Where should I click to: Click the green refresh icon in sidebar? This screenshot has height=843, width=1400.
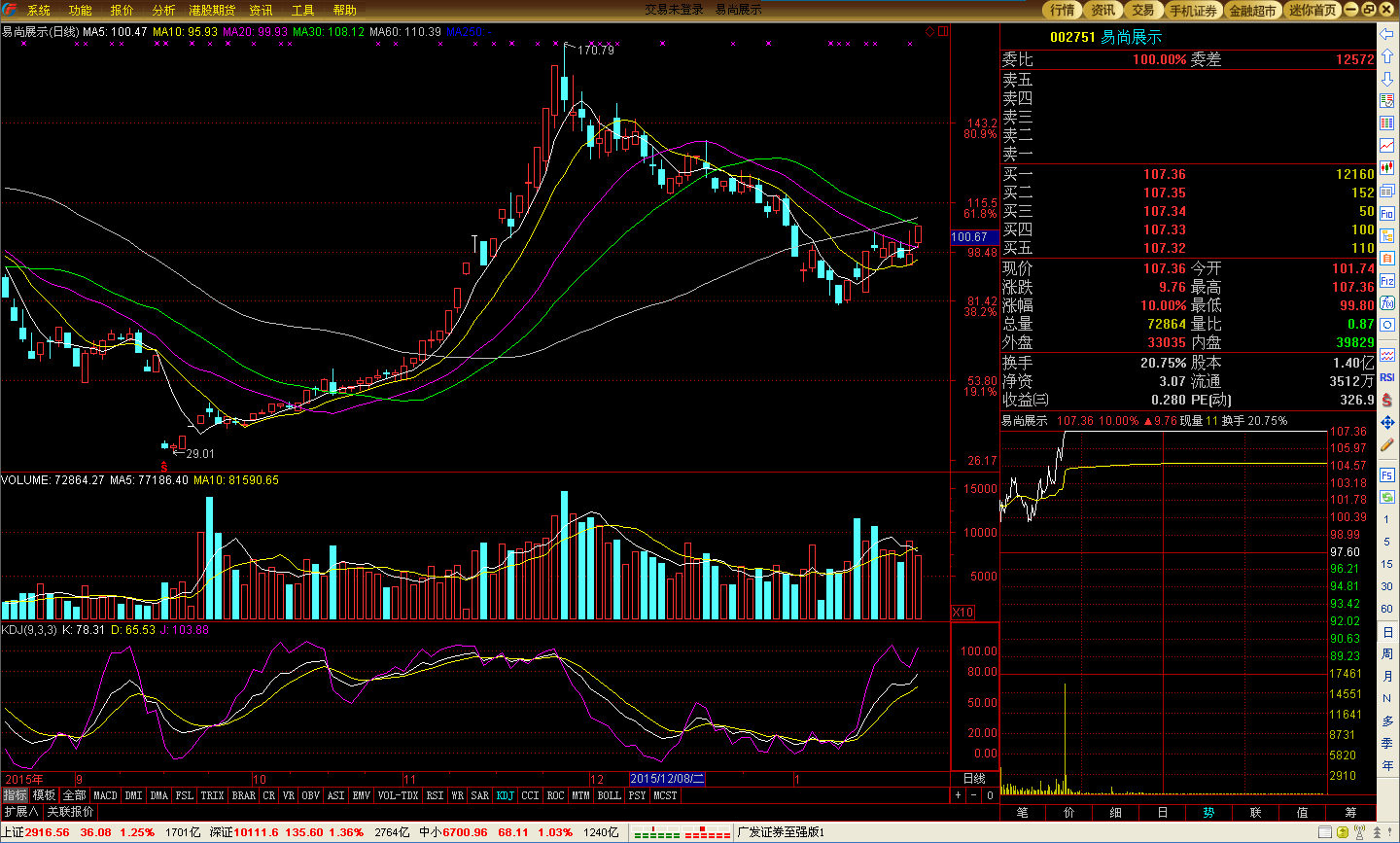[x=1387, y=497]
